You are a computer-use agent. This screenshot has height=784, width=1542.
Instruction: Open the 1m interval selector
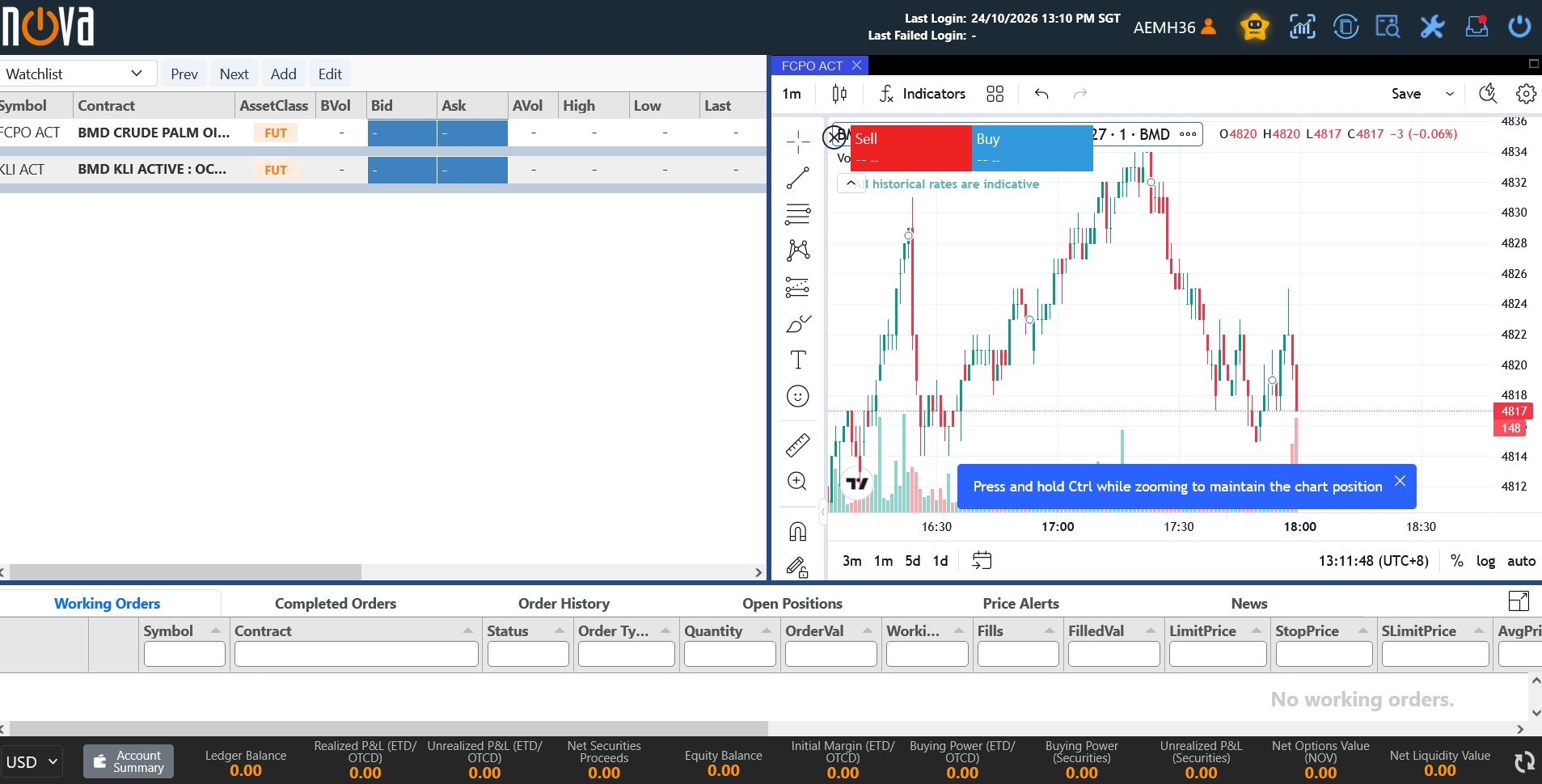[x=792, y=94]
